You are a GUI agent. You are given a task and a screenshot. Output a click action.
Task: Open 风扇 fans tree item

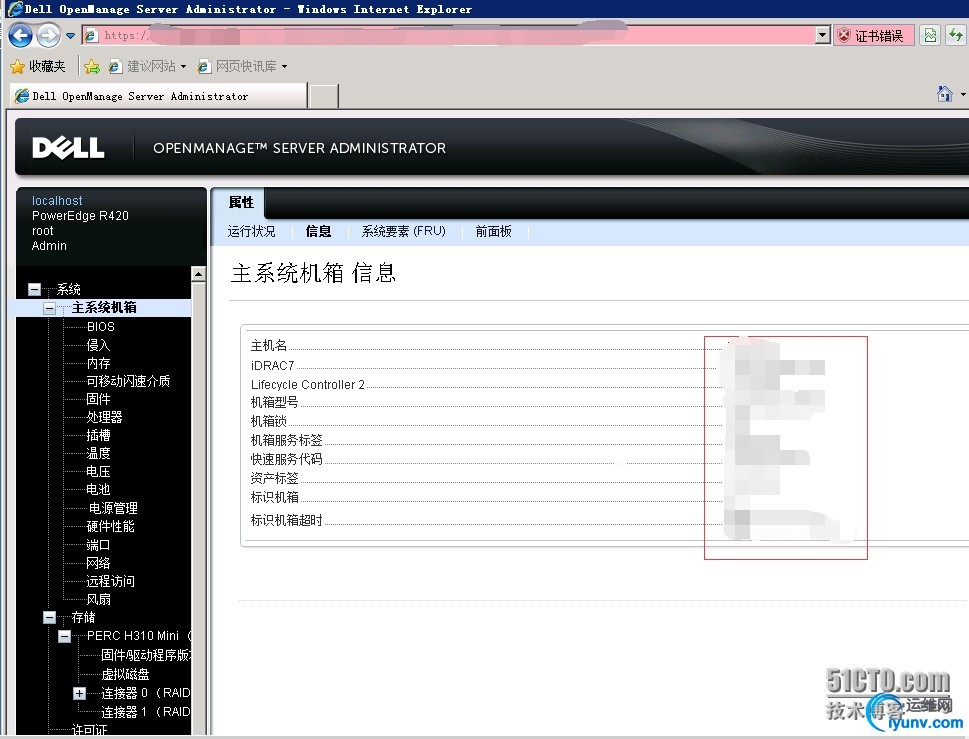[98, 599]
